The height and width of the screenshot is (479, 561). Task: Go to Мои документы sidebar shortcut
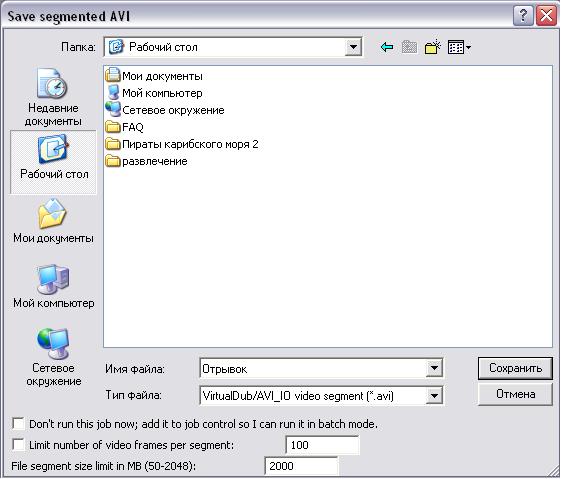(x=53, y=221)
